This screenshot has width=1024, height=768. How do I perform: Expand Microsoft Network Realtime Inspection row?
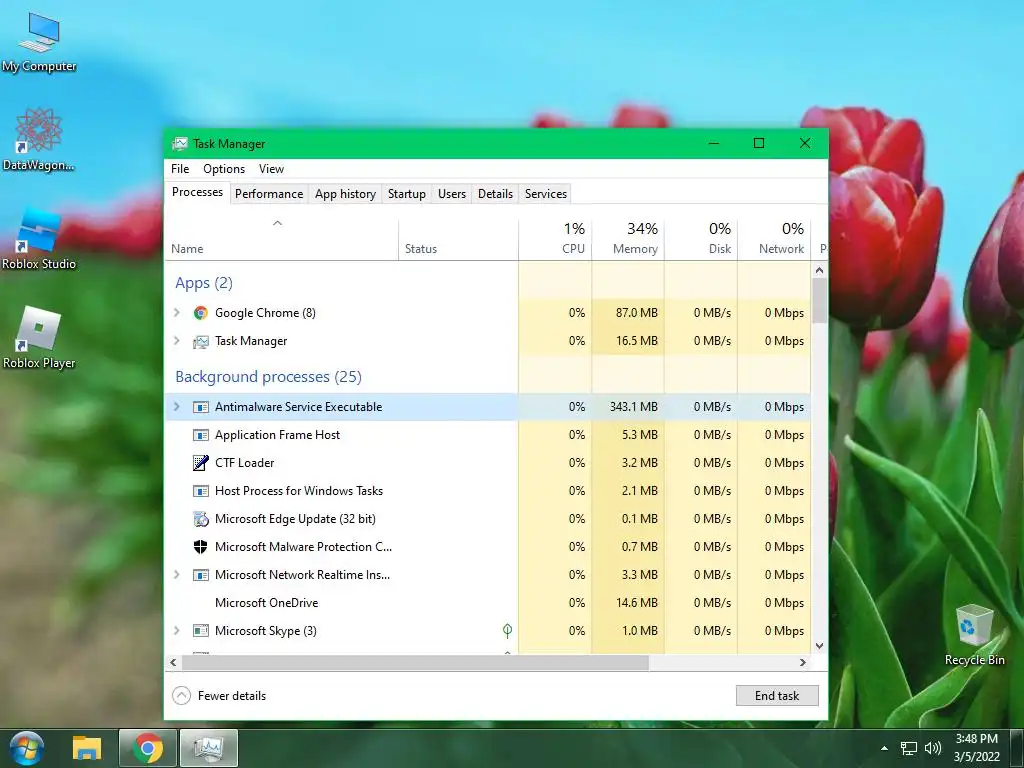(176, 575)
